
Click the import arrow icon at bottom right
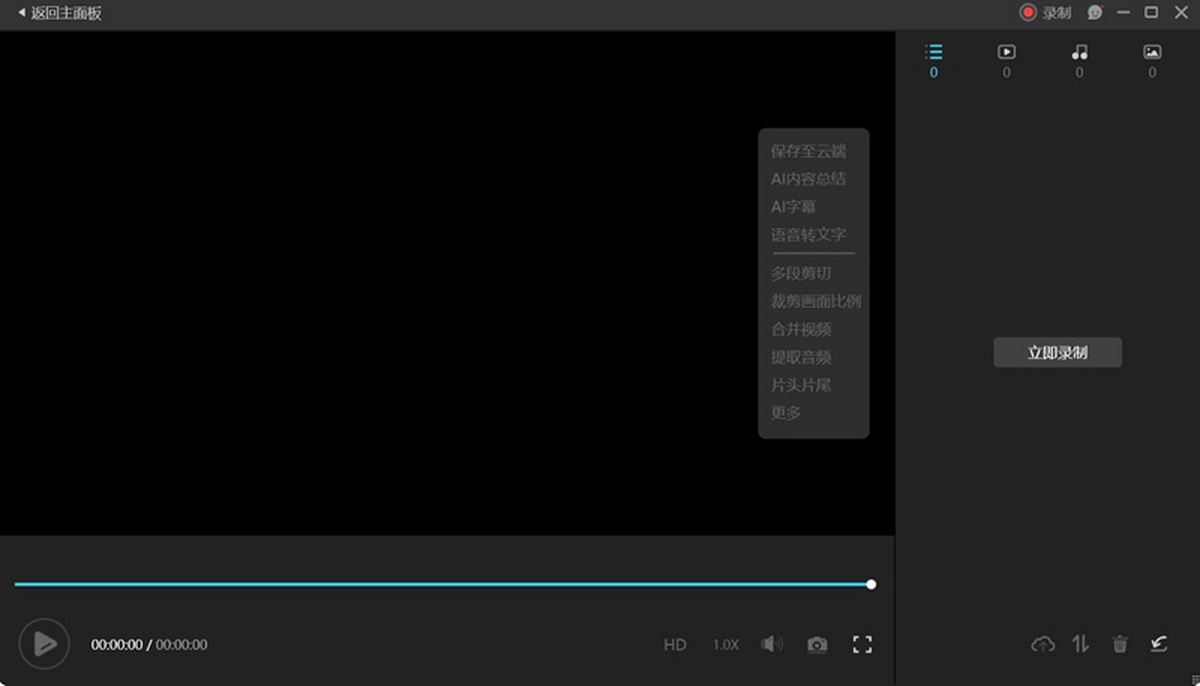click(x=1159, y=644)
